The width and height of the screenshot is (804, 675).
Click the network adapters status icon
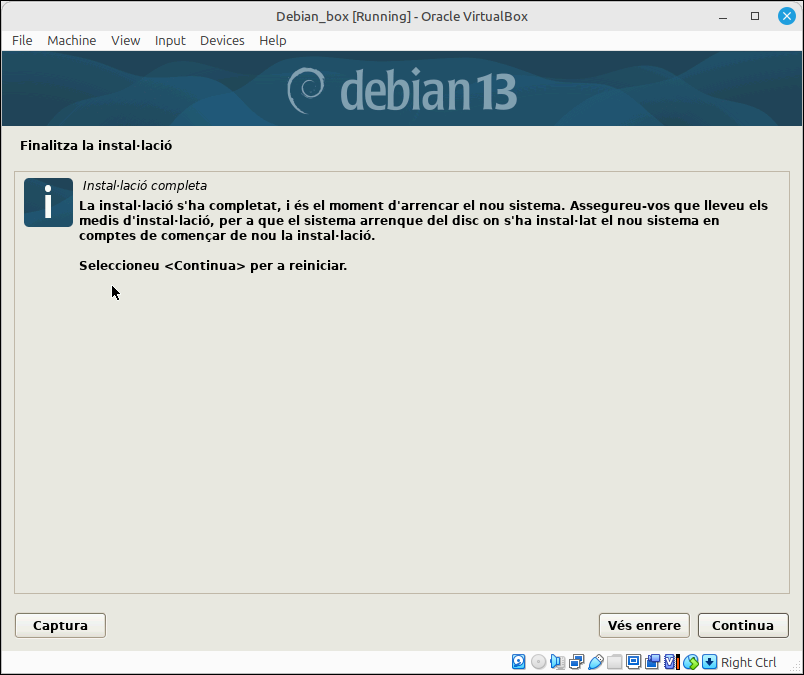click(576, 662)
